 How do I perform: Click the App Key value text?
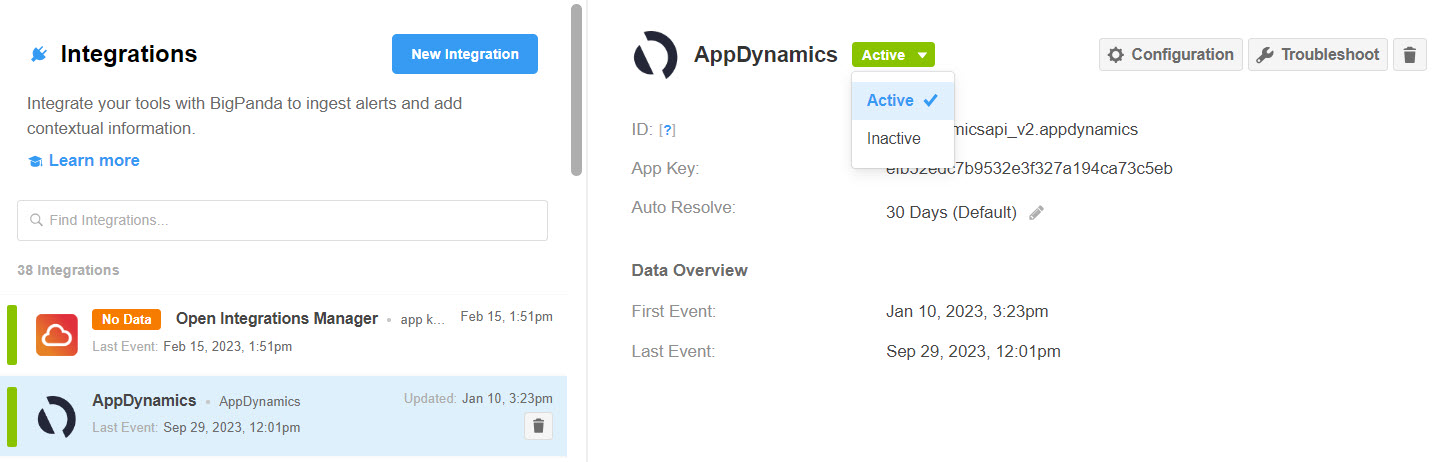click(1029, 168)
